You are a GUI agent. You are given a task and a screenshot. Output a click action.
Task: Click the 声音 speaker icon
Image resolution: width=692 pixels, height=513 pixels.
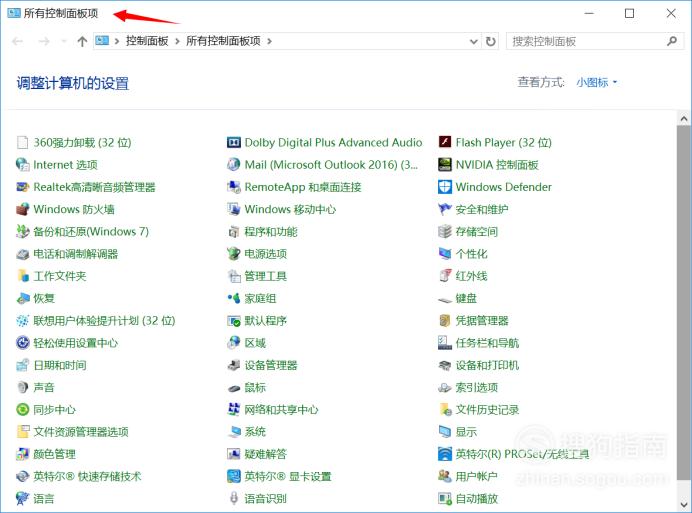pos(23,387)
